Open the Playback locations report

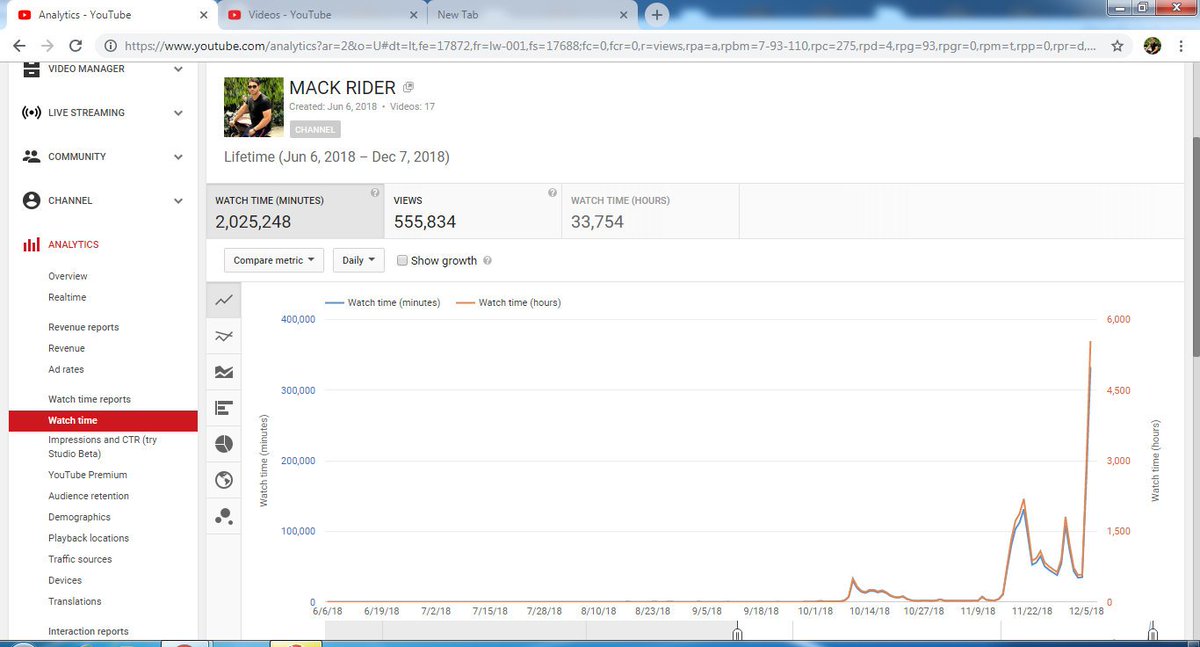(89, 538)
